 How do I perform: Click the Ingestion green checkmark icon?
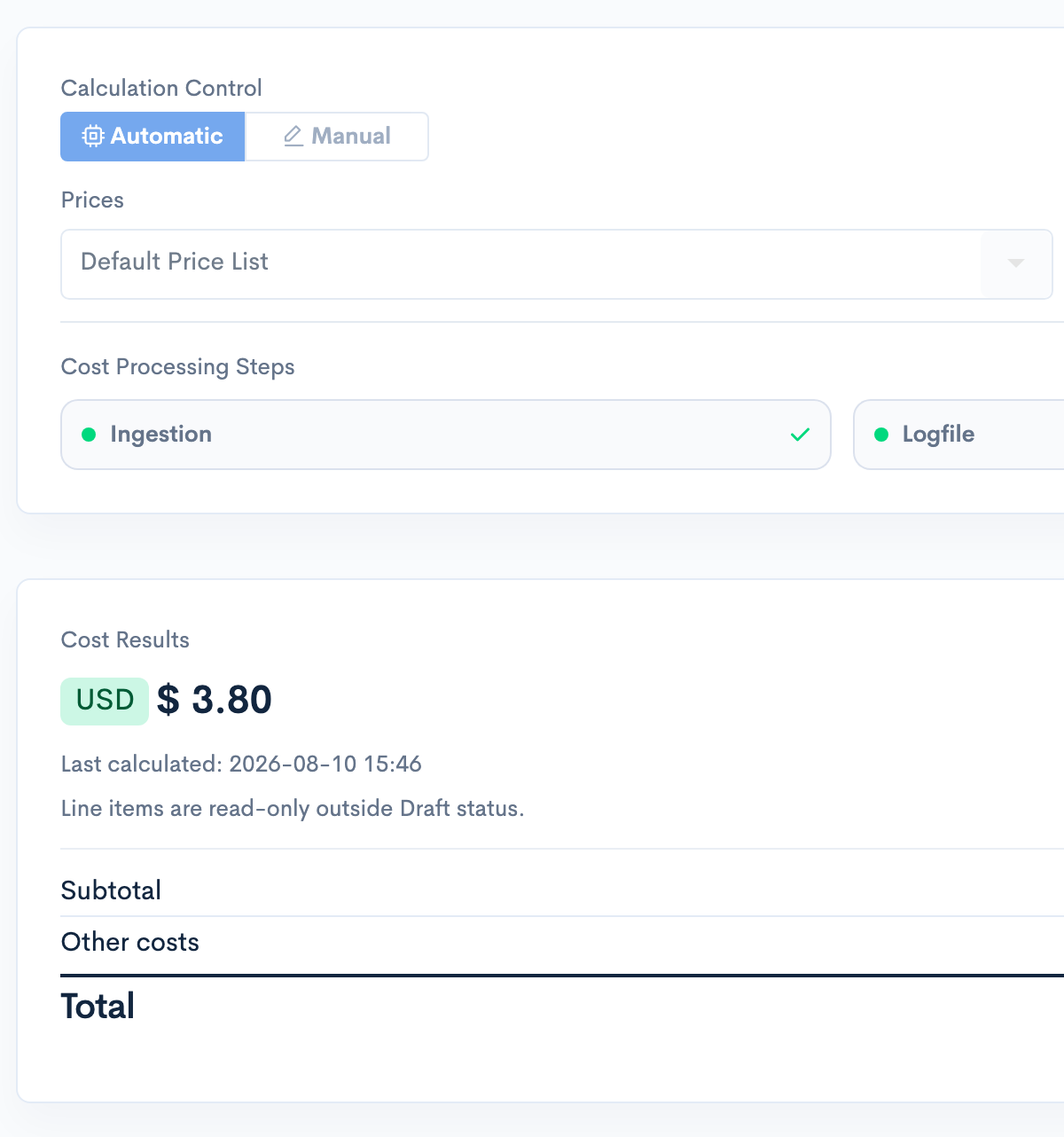(x=800, y=435)
